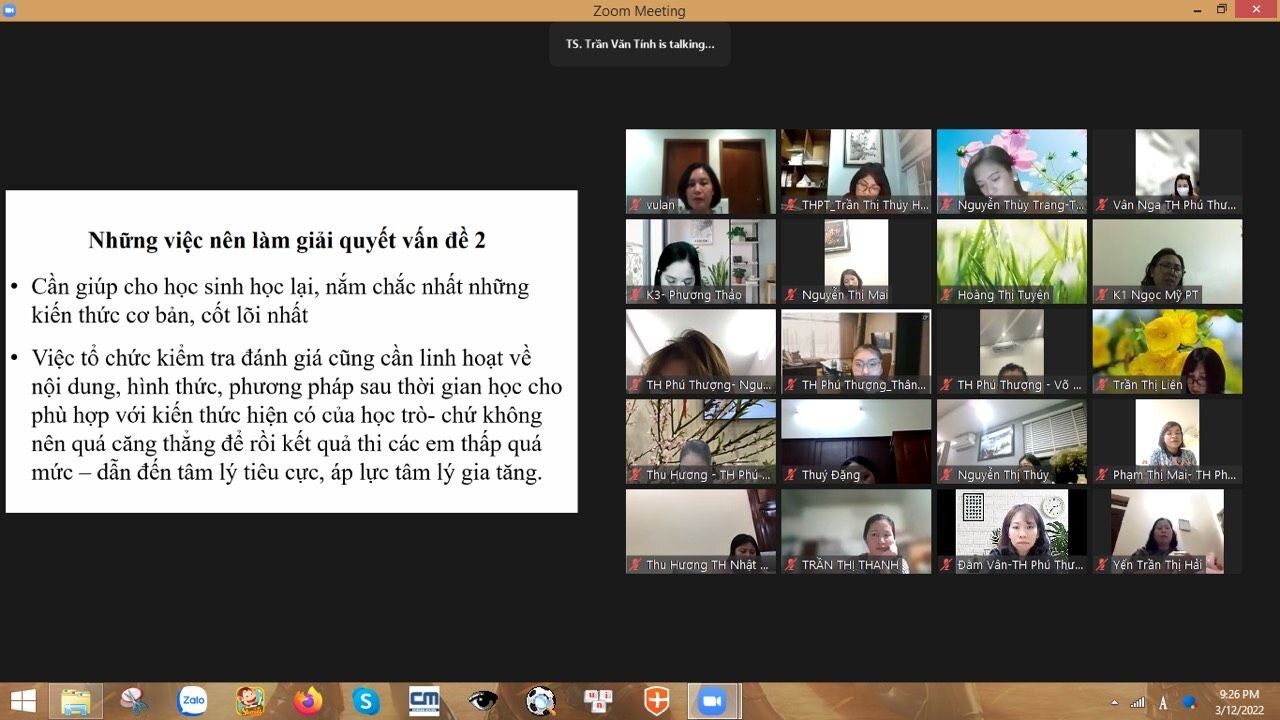Click the shared slide content area
The image size is (1280, 720).
click(x=291, y=351)
